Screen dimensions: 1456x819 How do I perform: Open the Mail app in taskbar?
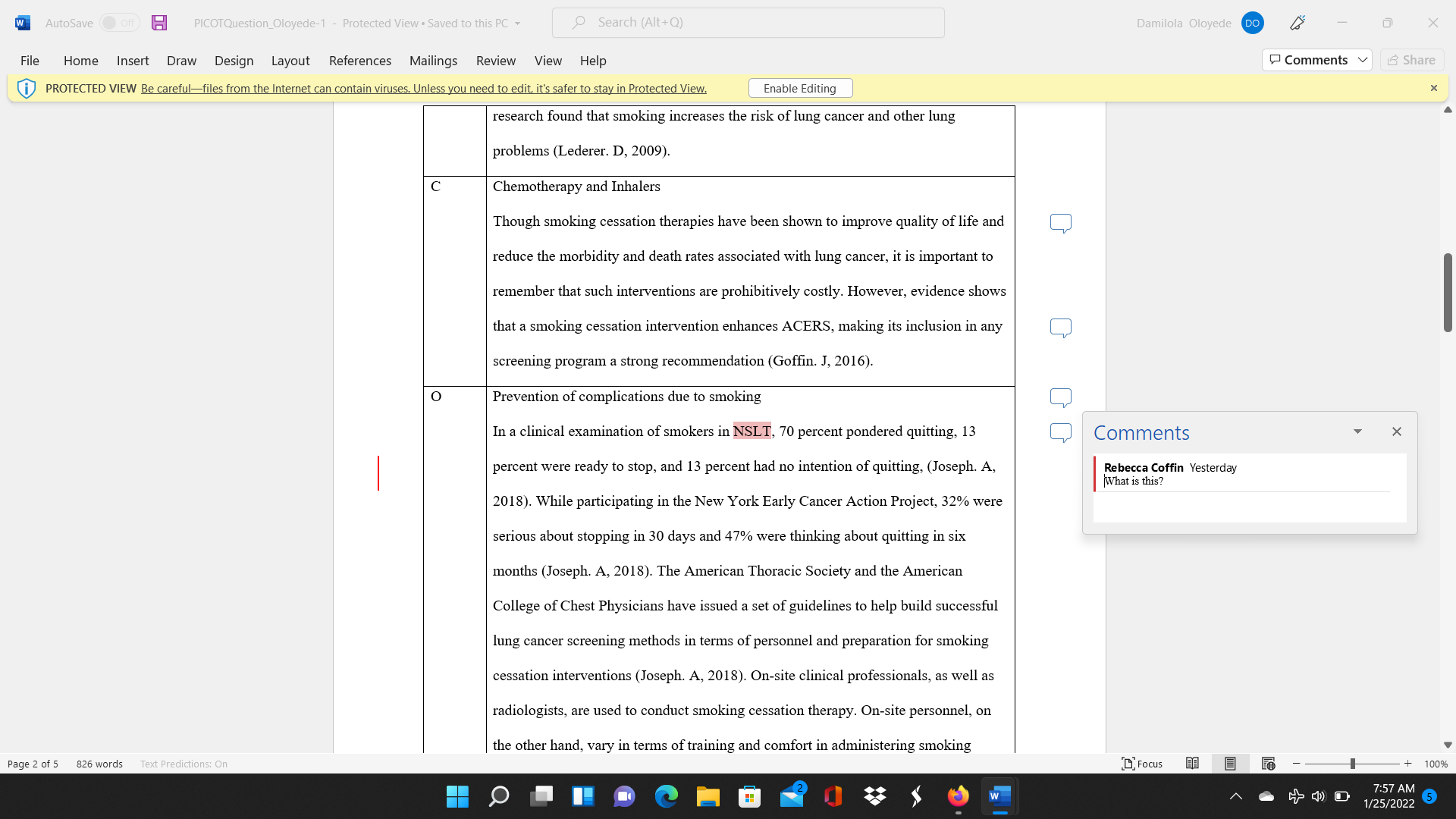792,796
